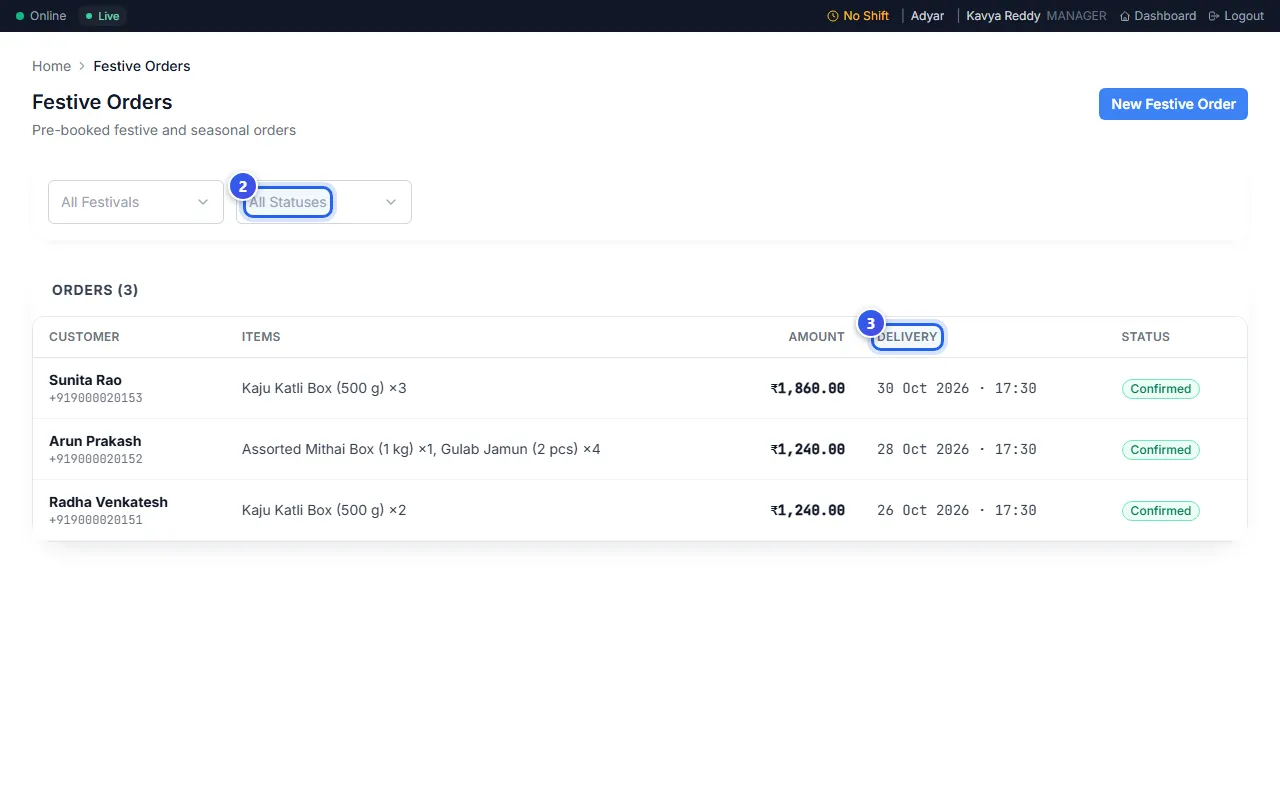Click the Online status text
1280x800 pixels.
(48, 16)
